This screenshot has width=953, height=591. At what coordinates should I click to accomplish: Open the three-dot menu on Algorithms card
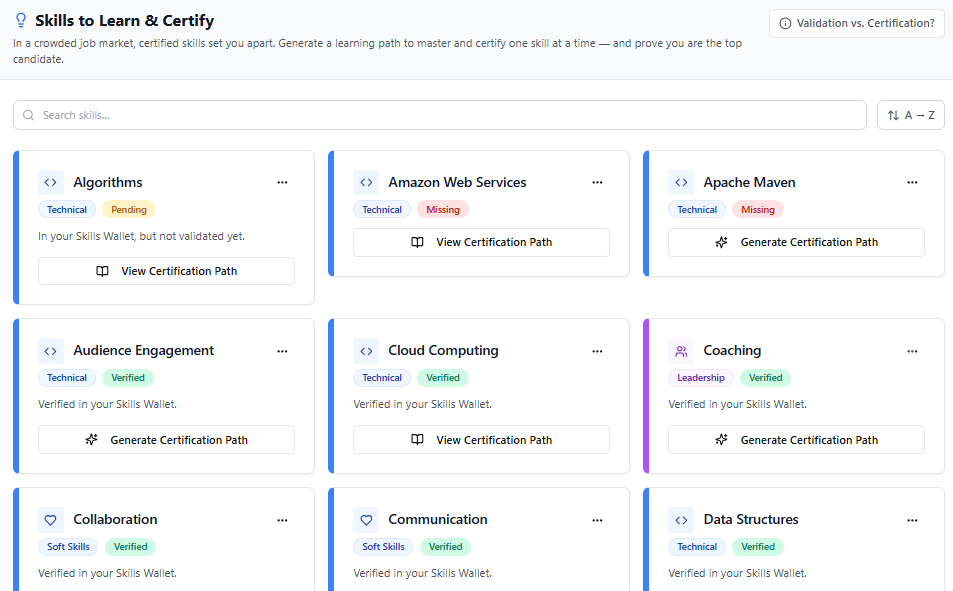pyautogui.click(x=282, y=182)
